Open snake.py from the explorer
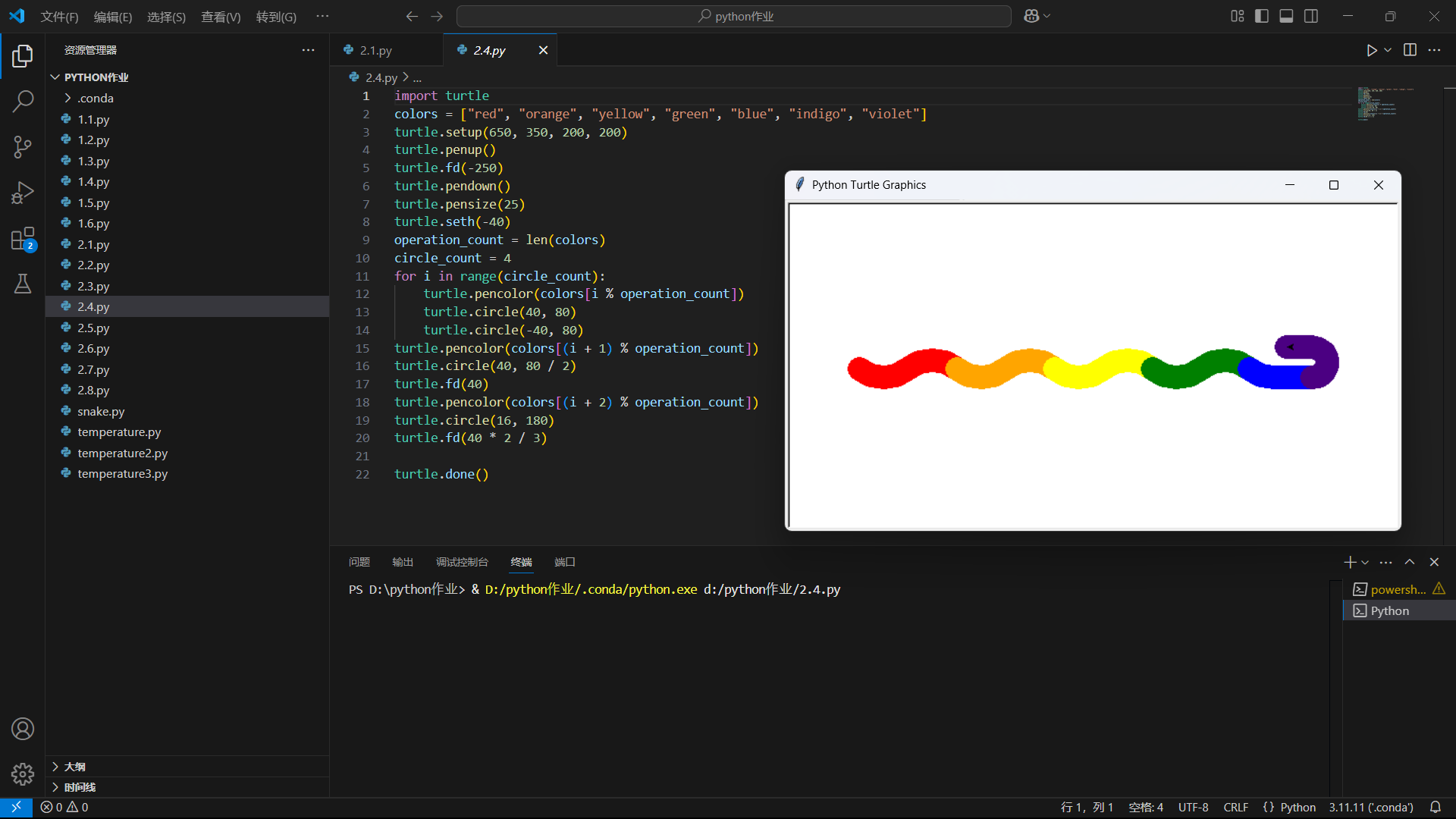The image size is (1456, 819). 101,411
